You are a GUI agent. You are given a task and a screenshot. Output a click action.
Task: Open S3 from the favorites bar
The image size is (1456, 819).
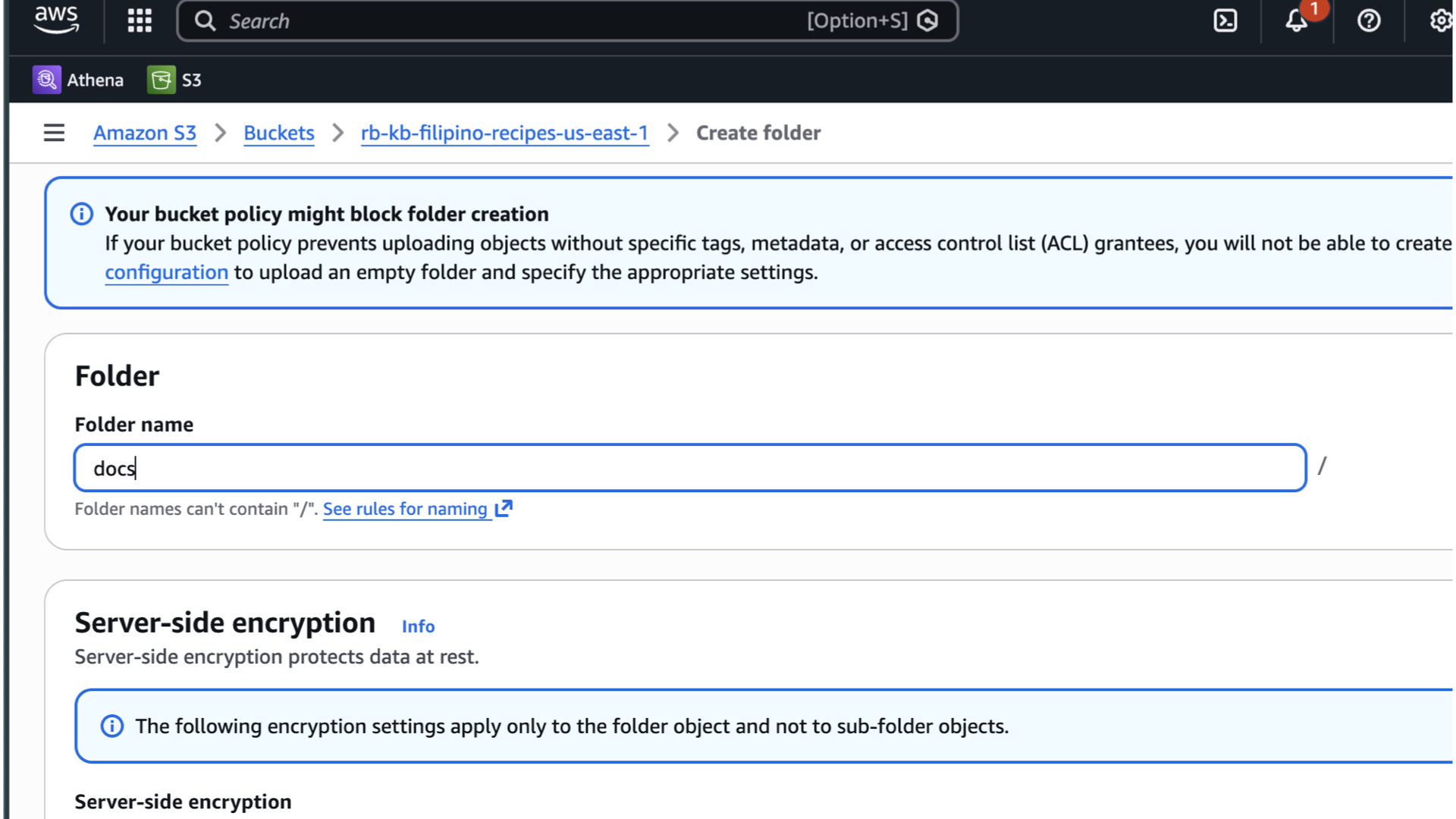[174, 80]
